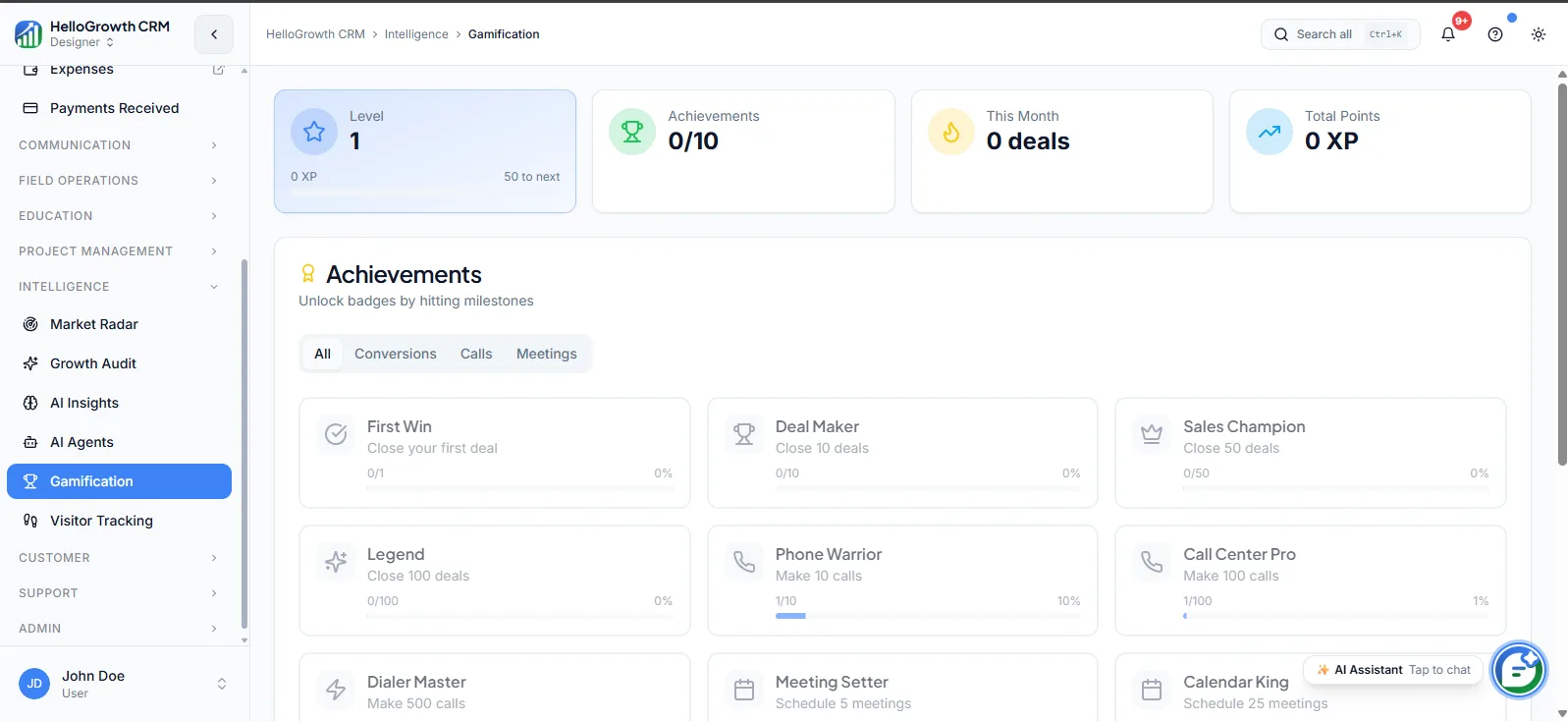1568x721 pixels.
Task: Click the "50 to next" text
Action: (x=532, y=177)
